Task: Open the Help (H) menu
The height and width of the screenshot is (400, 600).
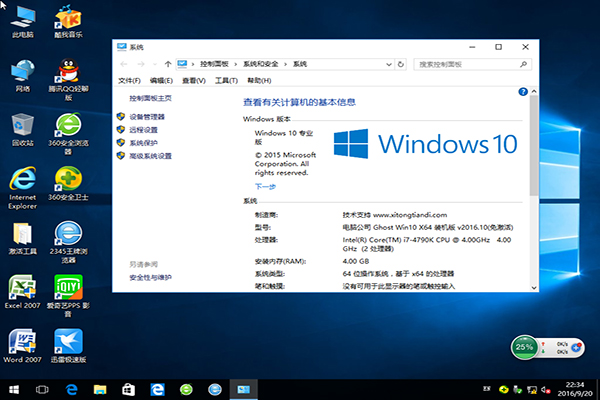Action: coord(259,80)
